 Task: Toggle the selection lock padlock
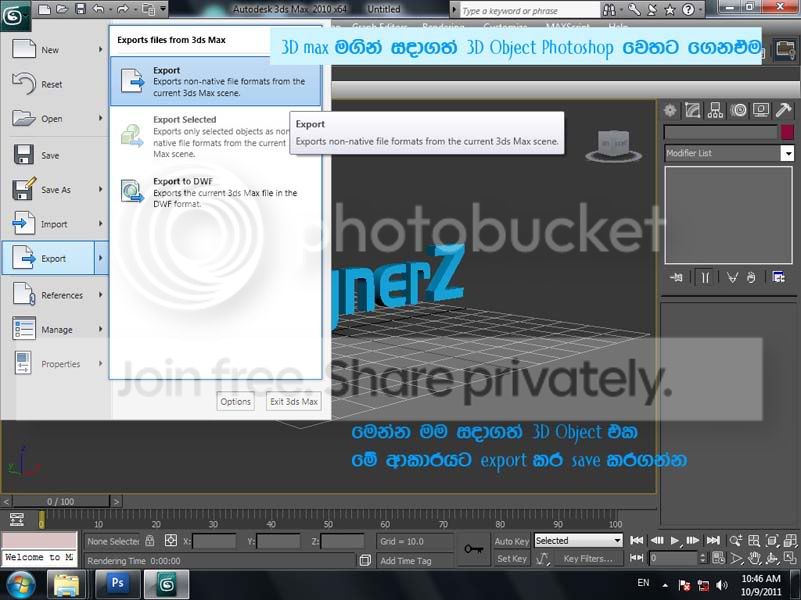[x=150, y=540]
